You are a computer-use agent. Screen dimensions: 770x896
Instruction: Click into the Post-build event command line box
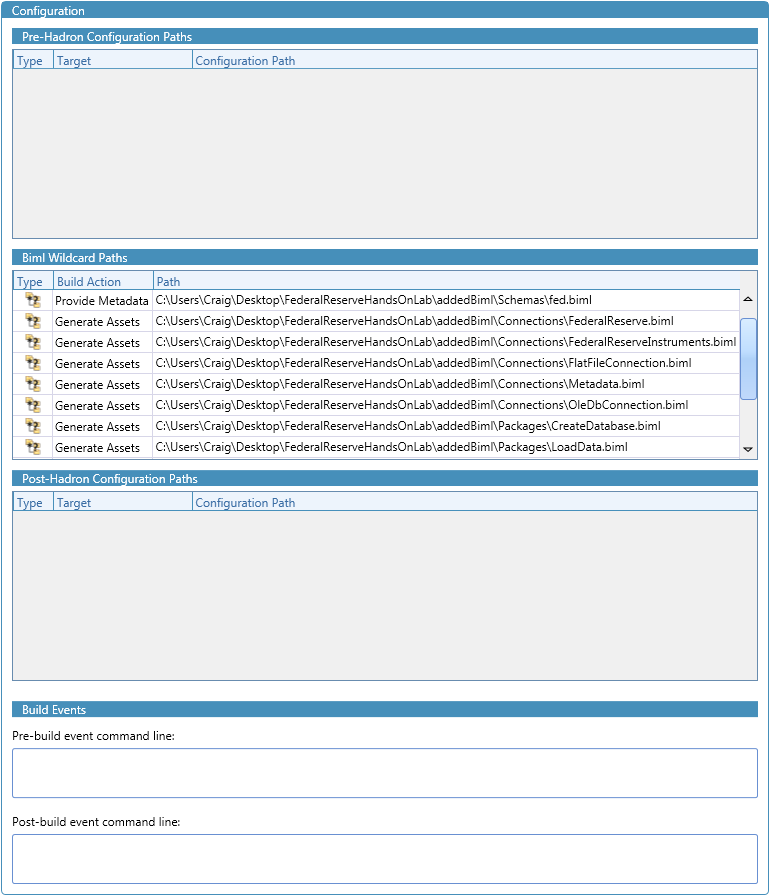385,859
